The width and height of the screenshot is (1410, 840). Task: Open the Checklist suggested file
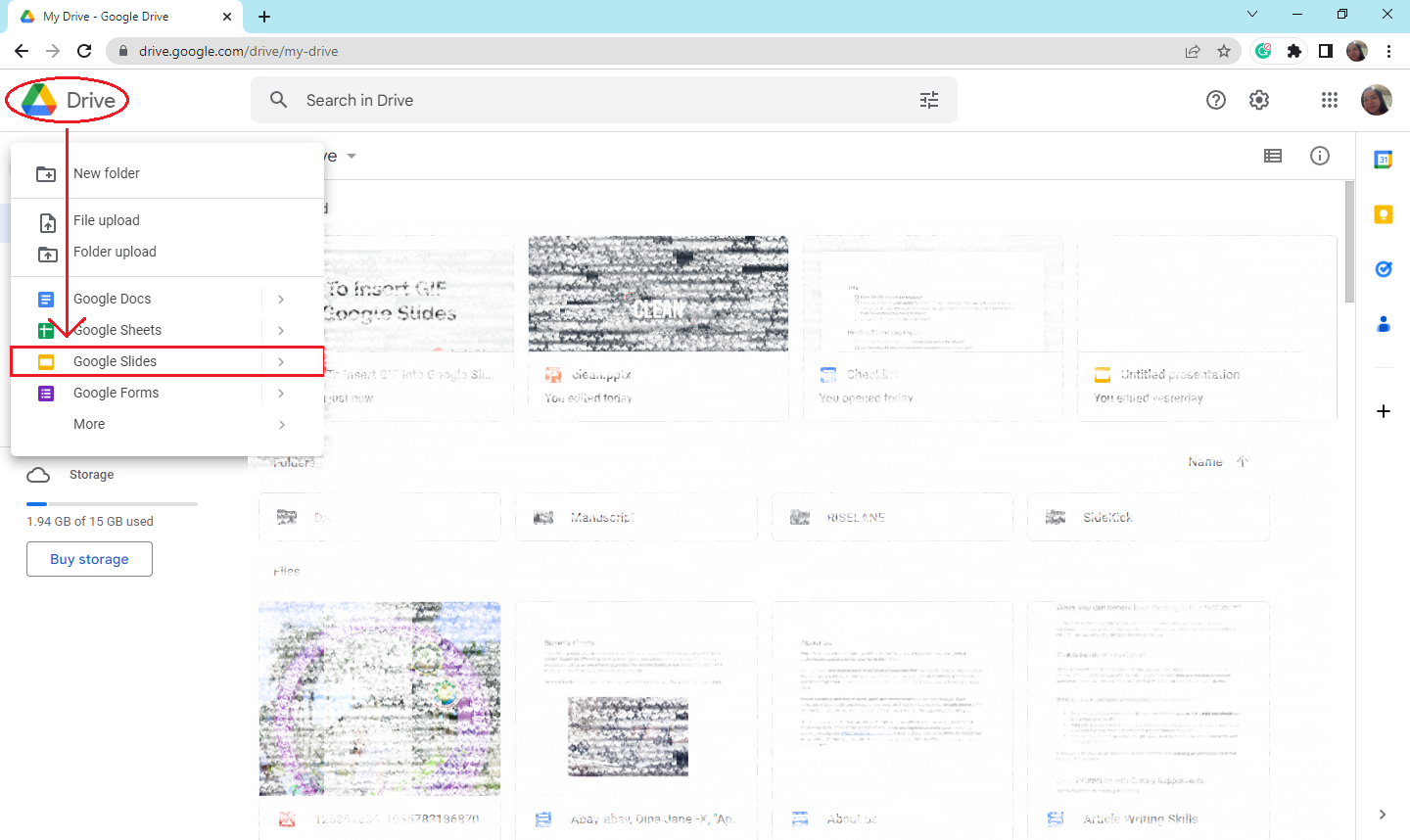click(932, 328)
